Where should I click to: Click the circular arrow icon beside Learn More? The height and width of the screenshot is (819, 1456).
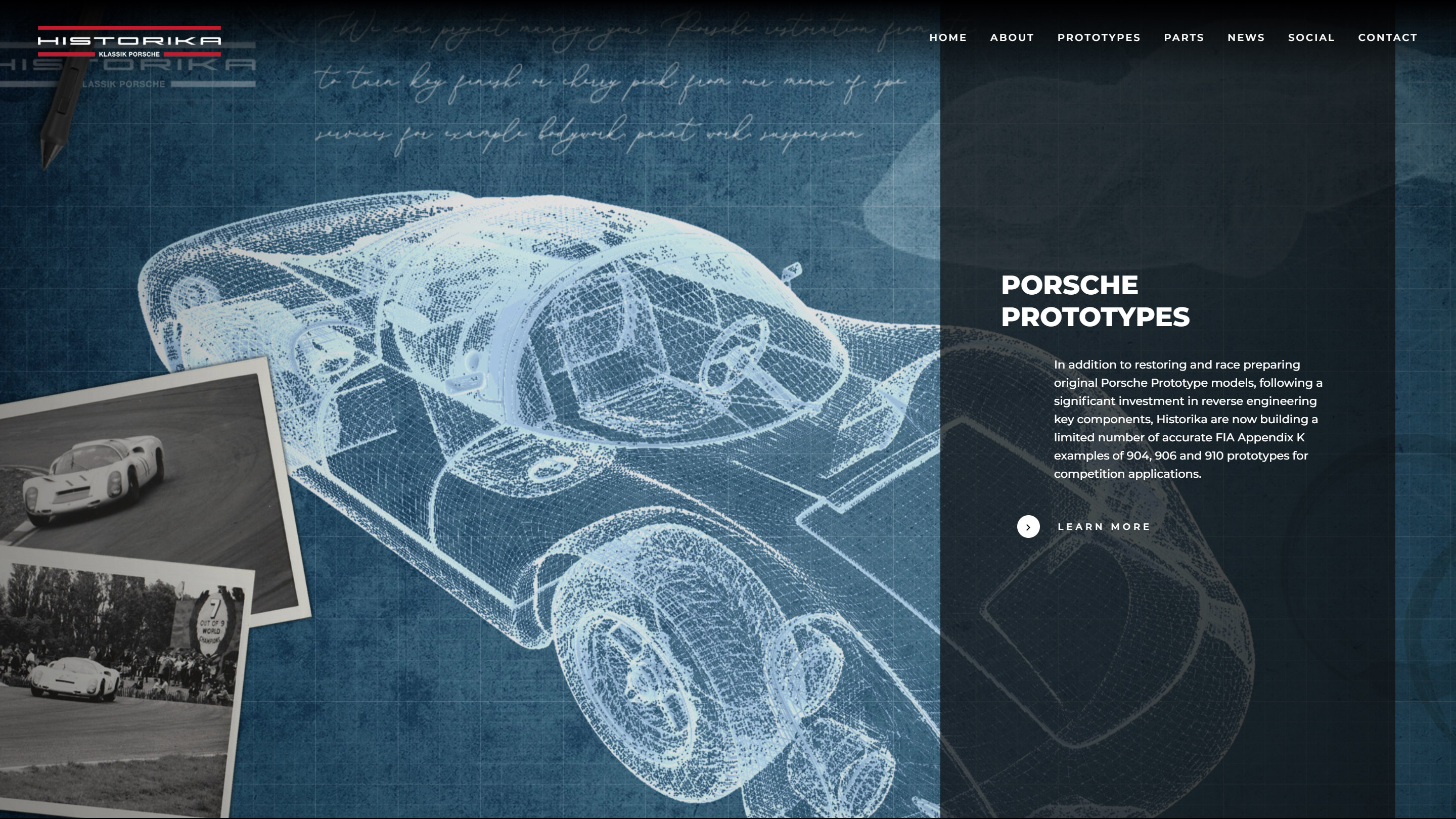point(1028,527)
